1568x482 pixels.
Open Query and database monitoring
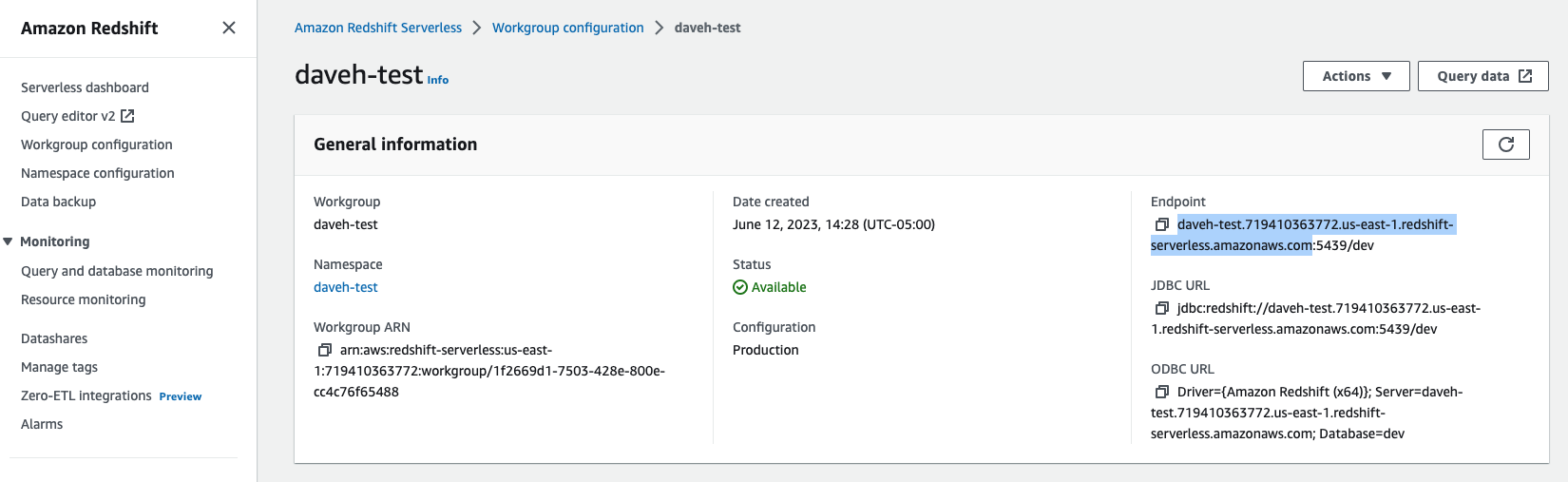pyautogui.click(x=117, y=271)
